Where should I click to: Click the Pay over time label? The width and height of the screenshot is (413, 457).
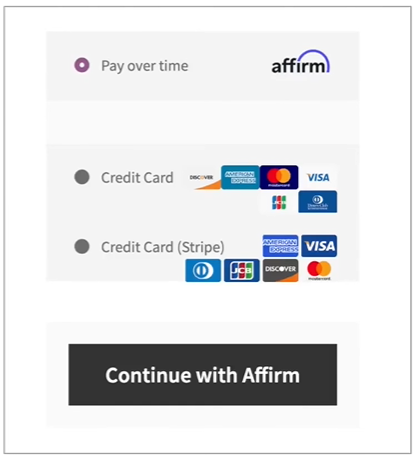pos(145,66)
